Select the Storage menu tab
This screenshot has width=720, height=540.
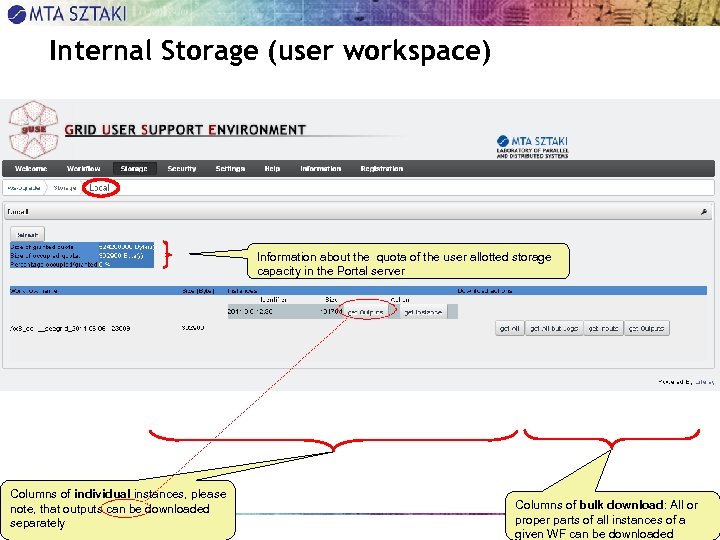(134, 169)
